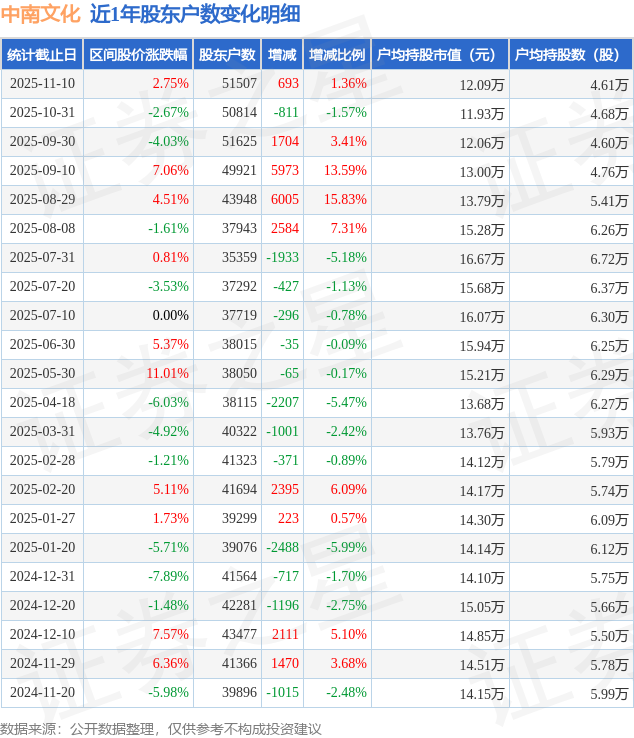Viewport: 634px width, 738px height.
Task: Click the 2025-07-10 row date
Action: pos(42,315)
